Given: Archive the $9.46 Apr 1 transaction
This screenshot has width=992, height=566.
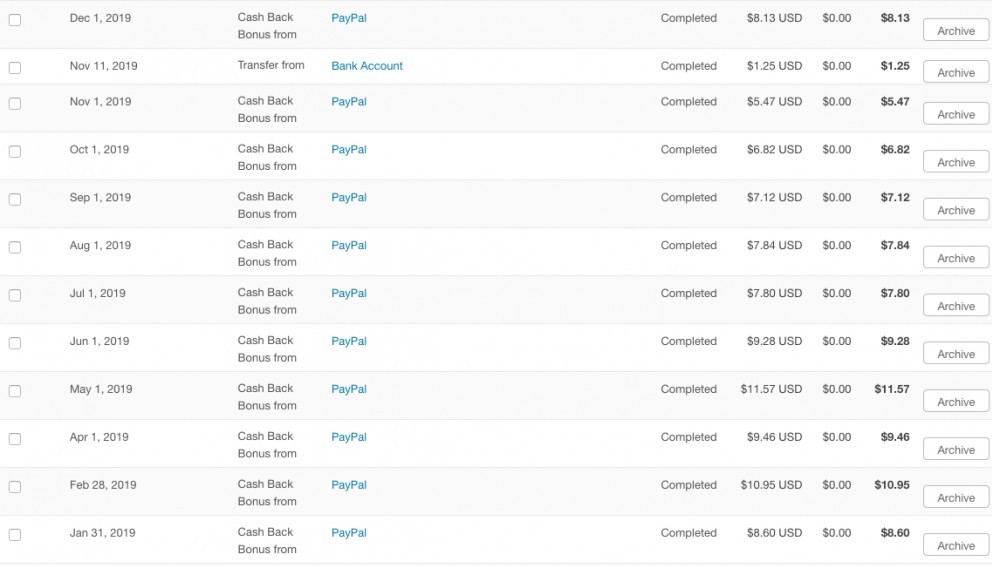Looking at the screenshot, I should (956, 450).
